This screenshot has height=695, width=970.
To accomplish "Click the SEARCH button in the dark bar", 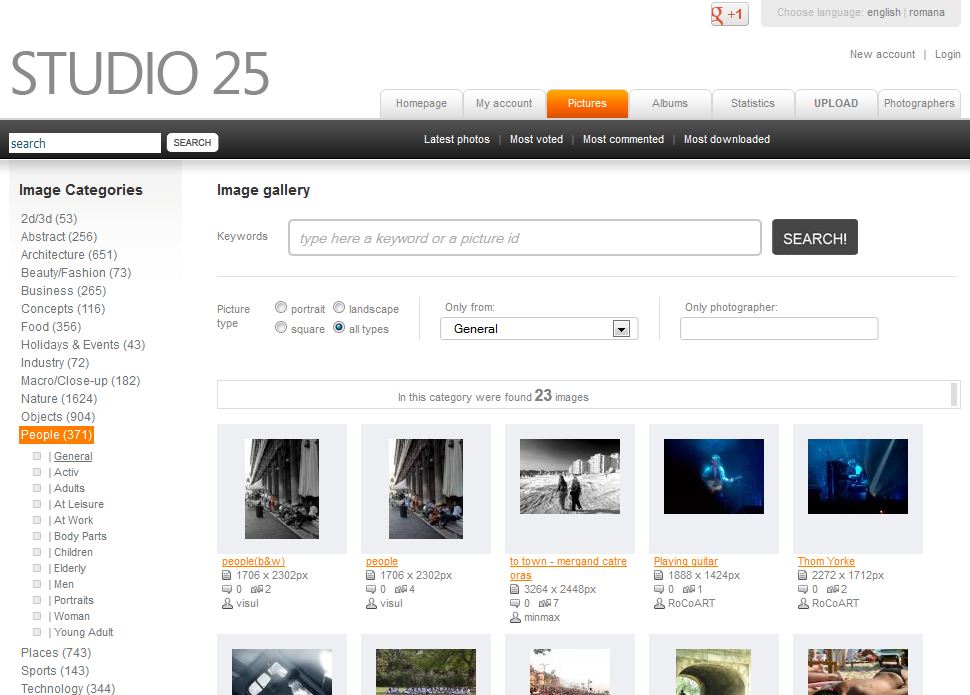I will pos(192,142).
